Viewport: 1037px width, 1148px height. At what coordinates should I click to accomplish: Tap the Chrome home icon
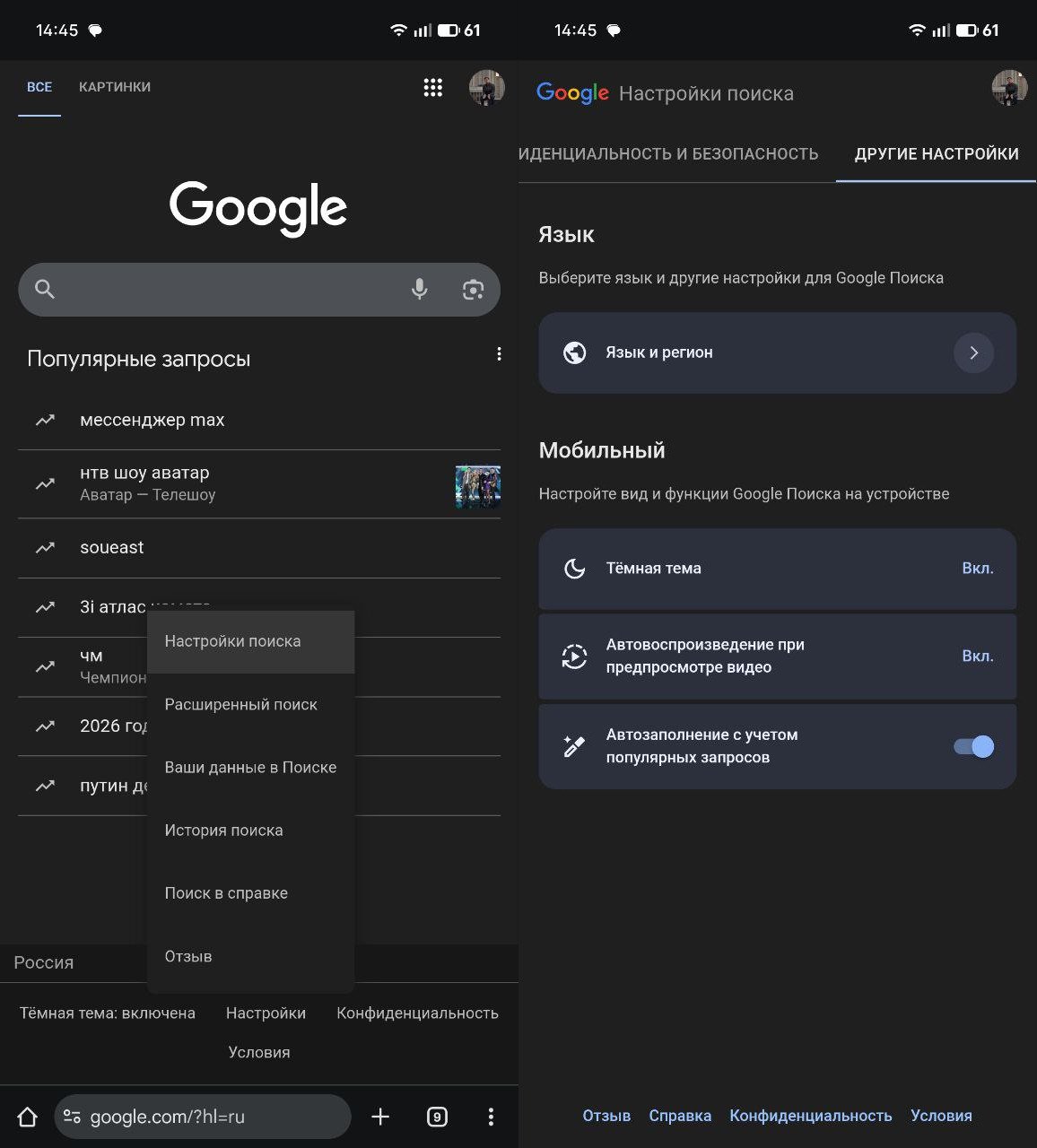(27, 1117)
